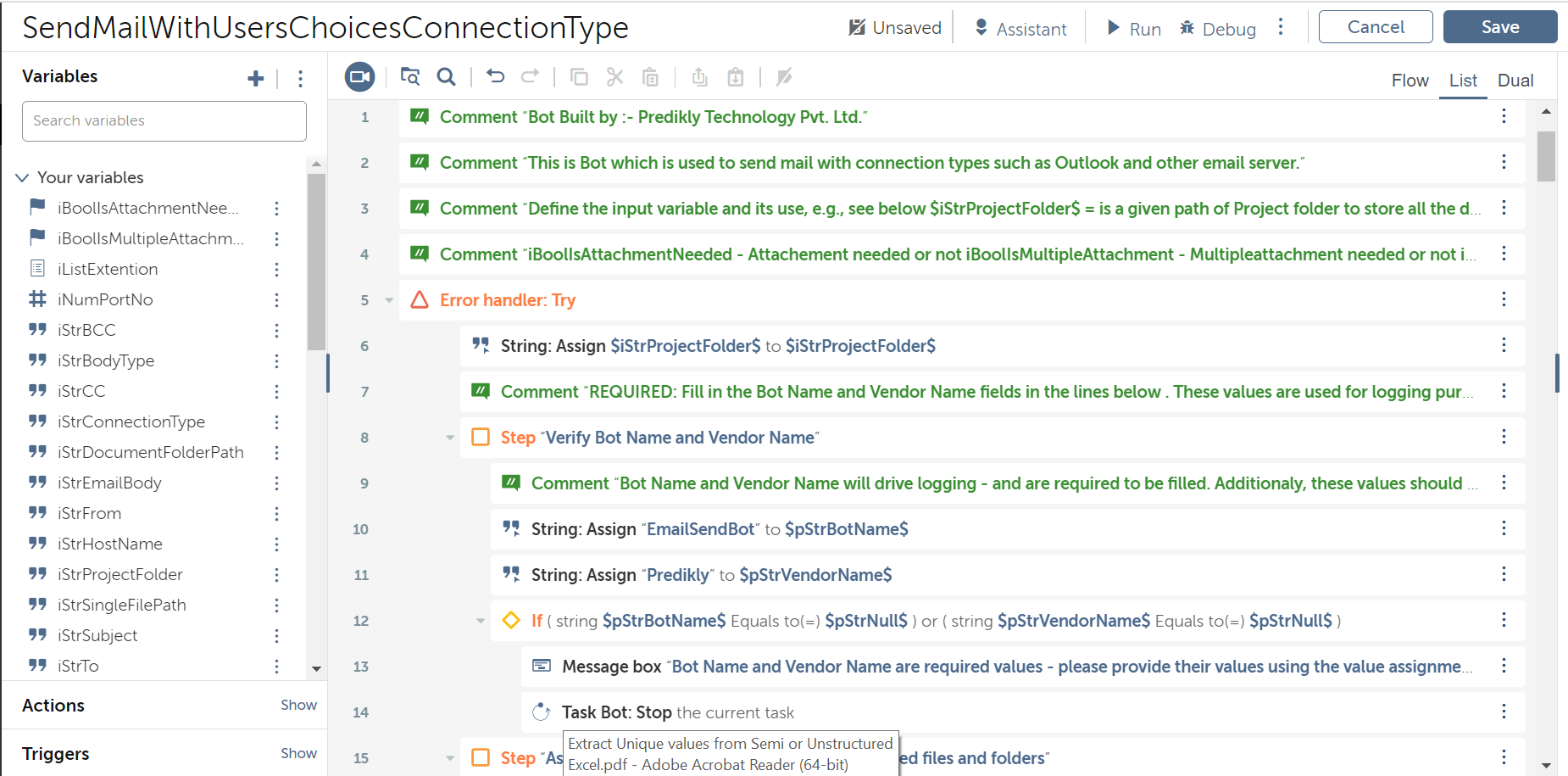Open options menu for iStrBCC variable
The image size is (1568, 776).
[276, 330]
